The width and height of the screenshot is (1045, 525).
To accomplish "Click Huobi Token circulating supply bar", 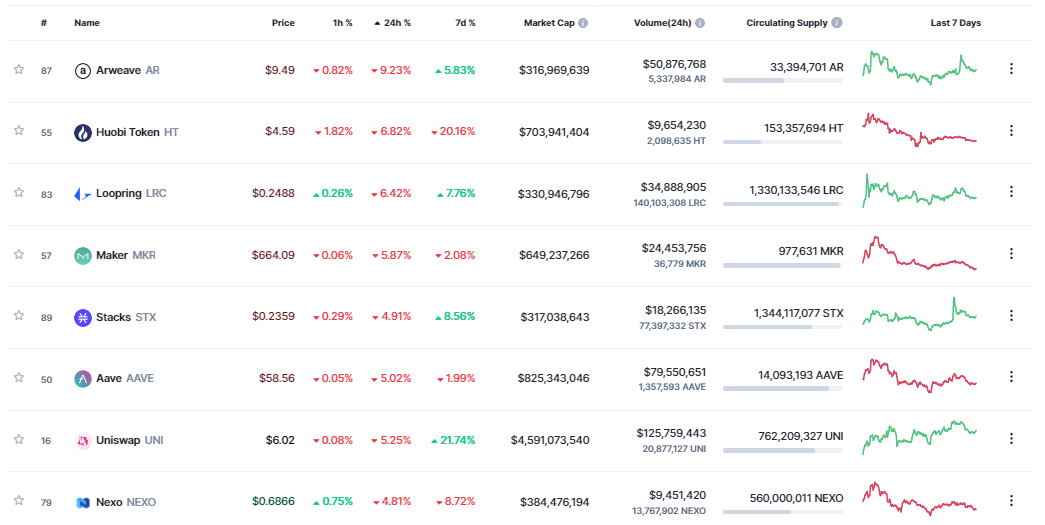I will pyautogui.click(x=782, y=143).
